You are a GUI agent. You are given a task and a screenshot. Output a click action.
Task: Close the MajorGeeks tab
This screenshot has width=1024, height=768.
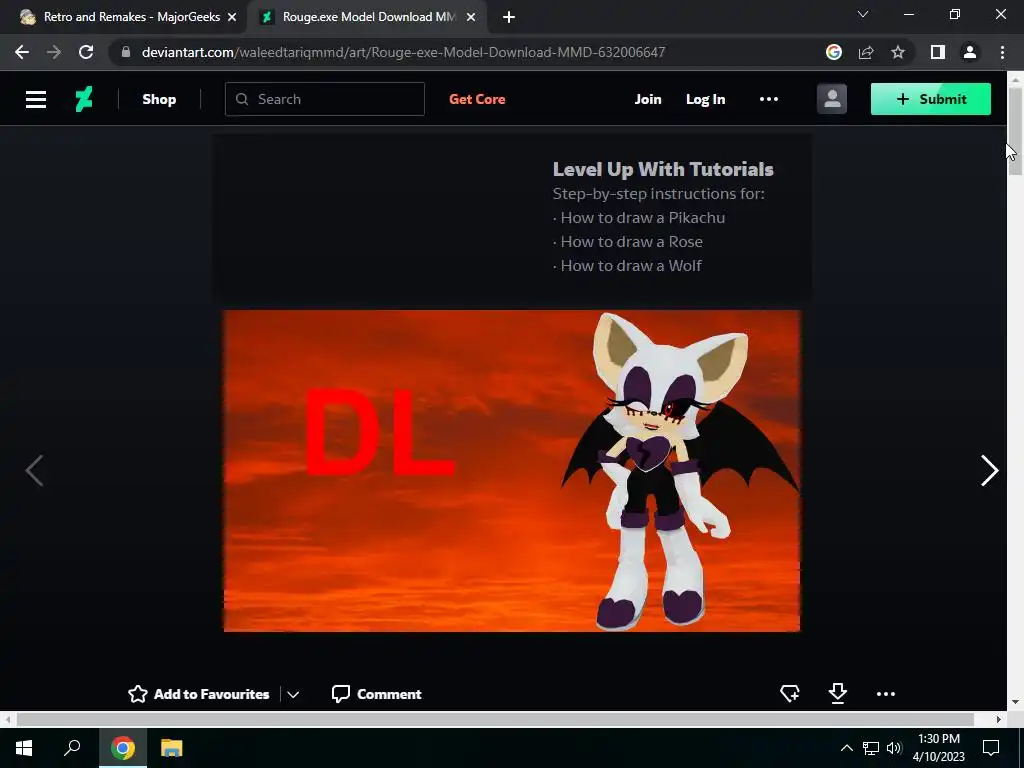[232, 17]
